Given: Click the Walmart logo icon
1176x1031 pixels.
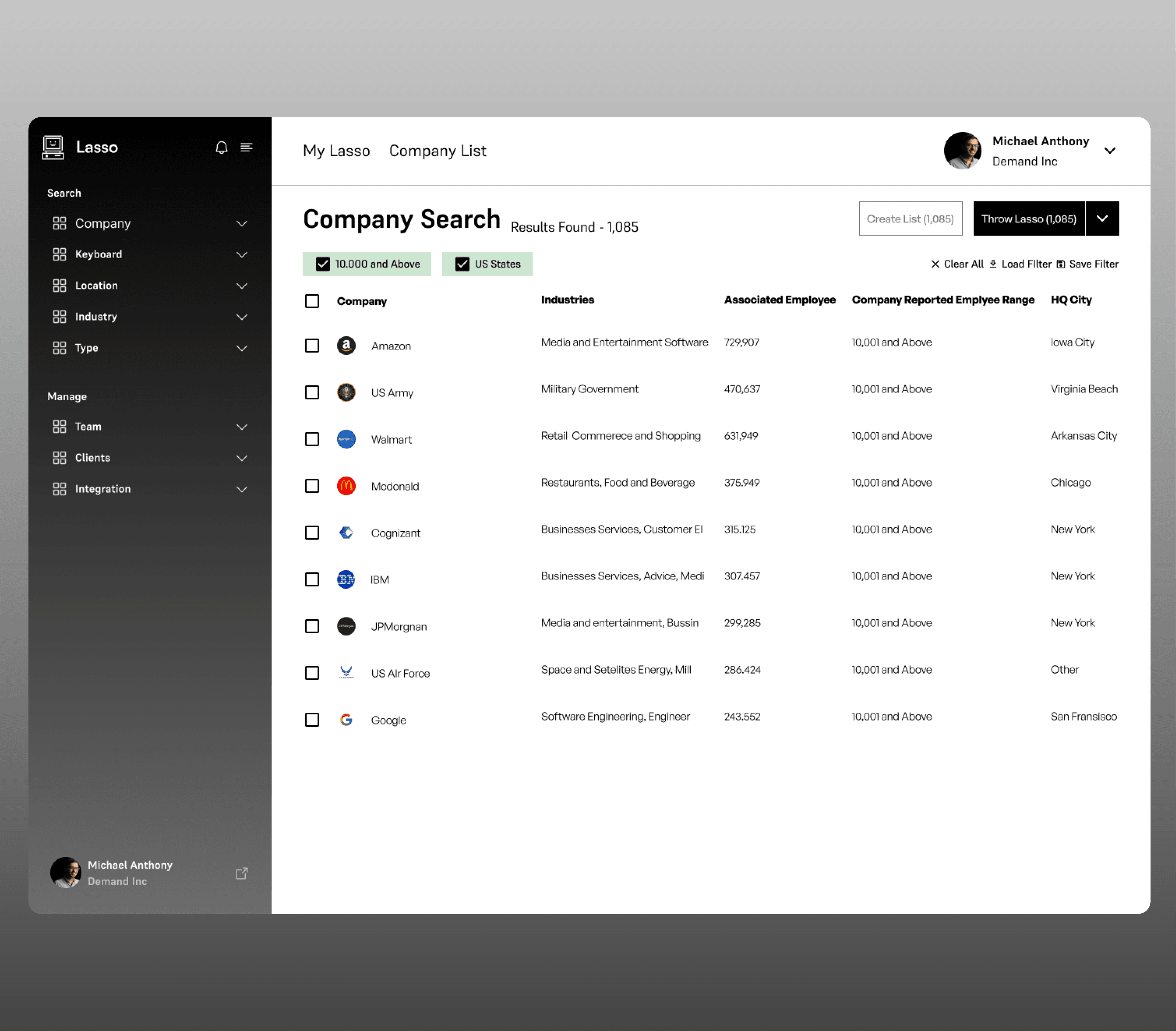Looking at the screenshot, I should point(346,439).
